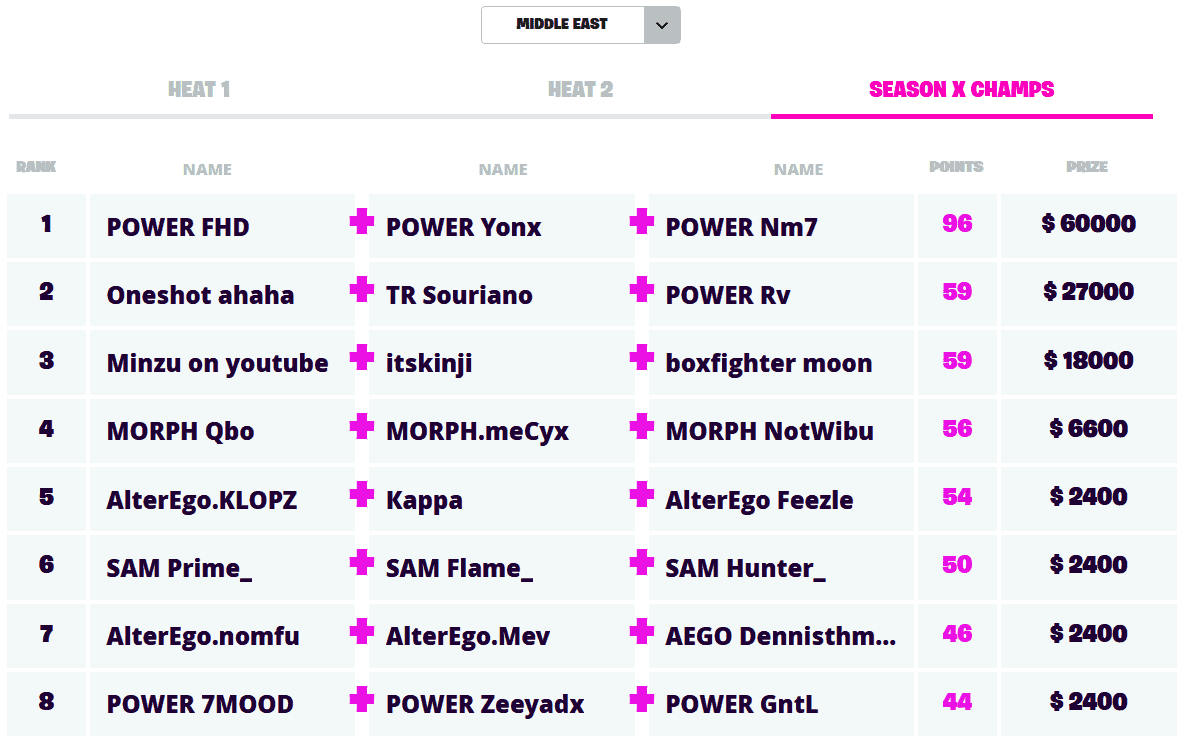The image size is (1189, 740).
Task: Click the plus icon after POWER FHD
Action: [x=362, y=221]
